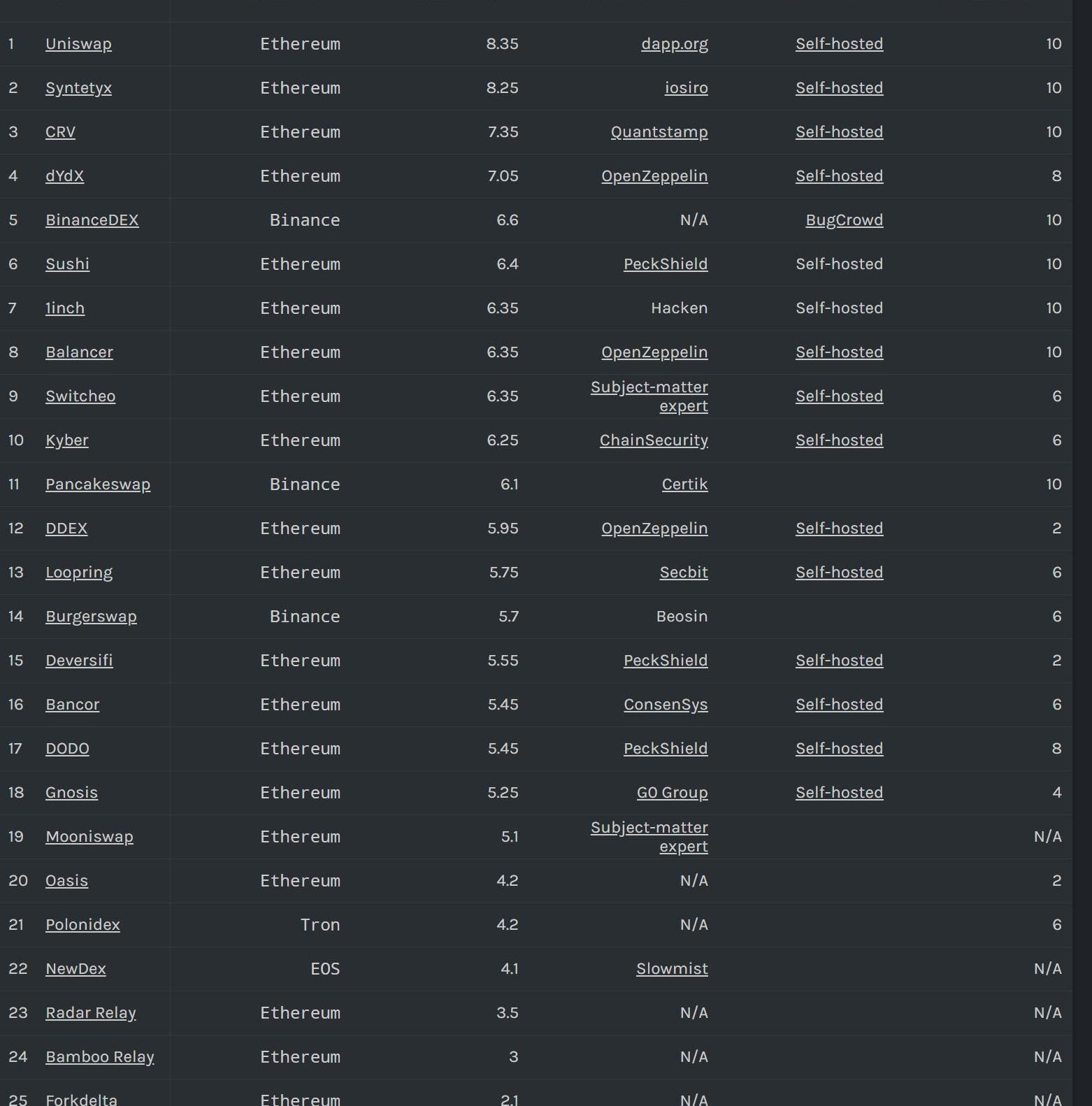Click the Syntetyx name link

(78, 88)
